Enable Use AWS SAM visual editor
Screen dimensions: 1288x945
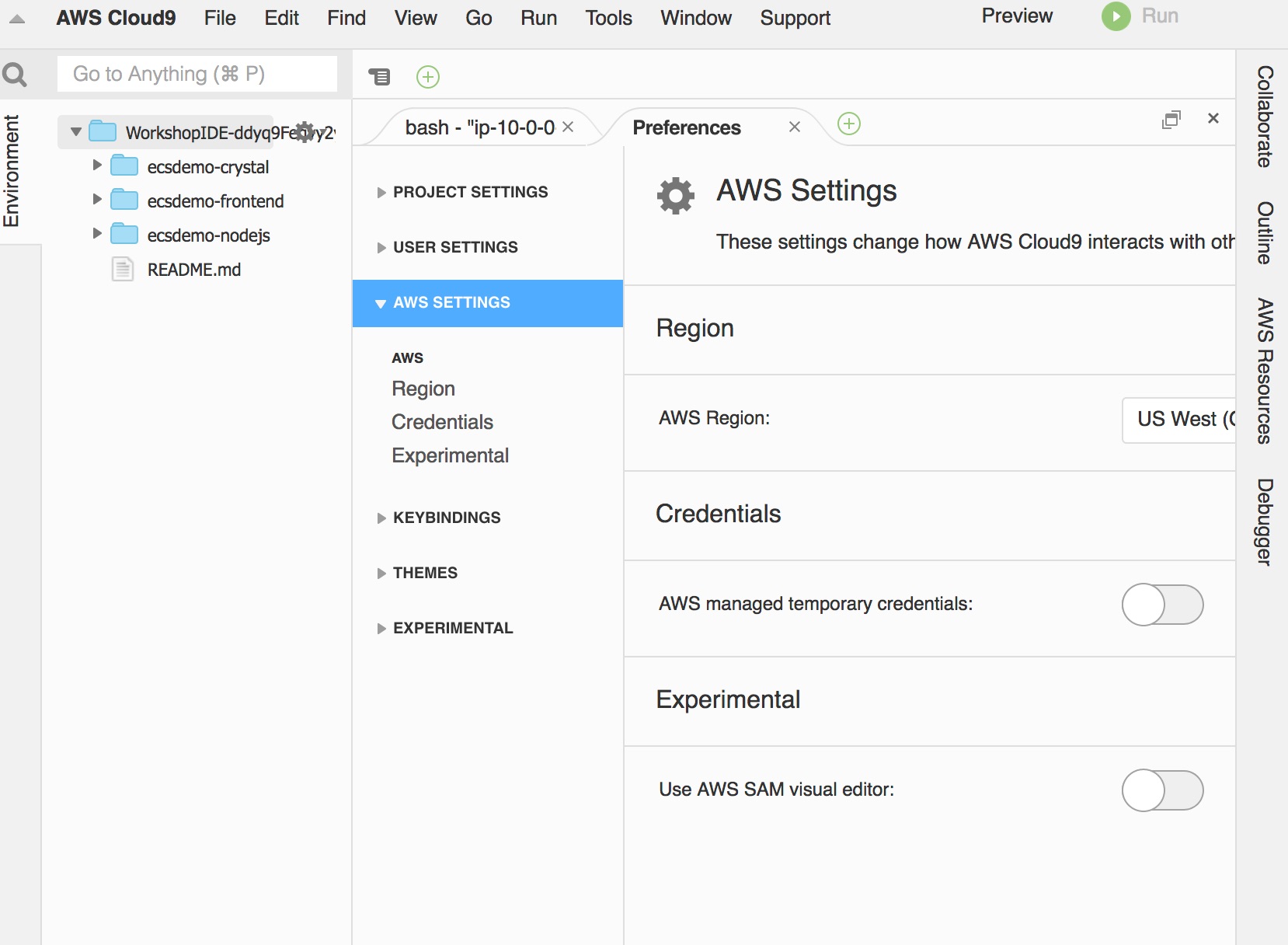[x=1162, y=790]
